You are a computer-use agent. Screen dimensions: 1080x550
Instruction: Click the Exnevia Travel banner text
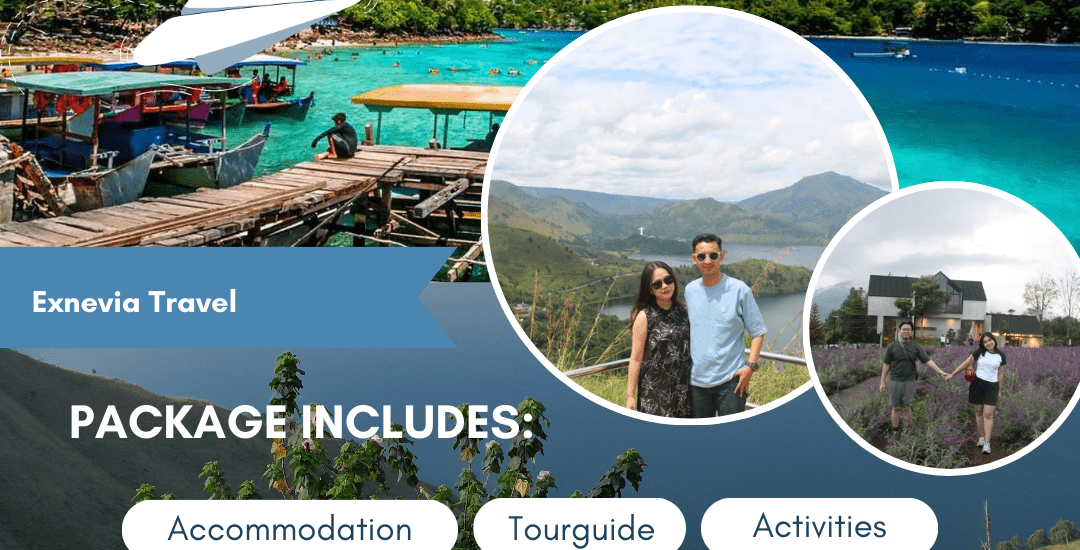coord(134,302)
